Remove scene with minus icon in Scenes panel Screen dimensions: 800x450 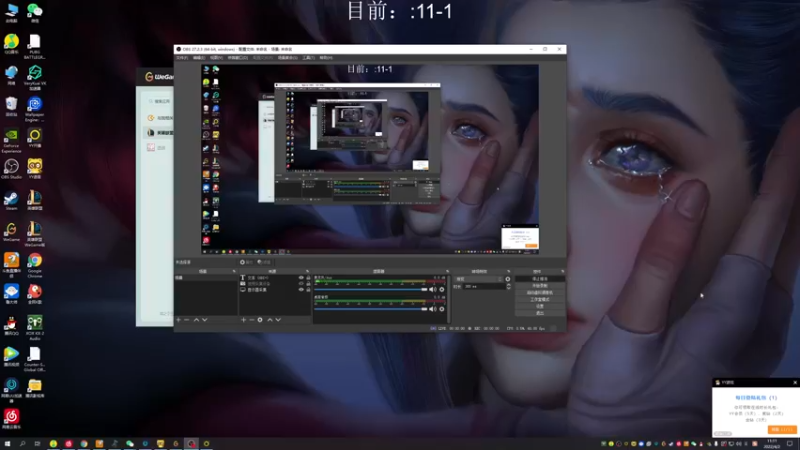(187, 319)
